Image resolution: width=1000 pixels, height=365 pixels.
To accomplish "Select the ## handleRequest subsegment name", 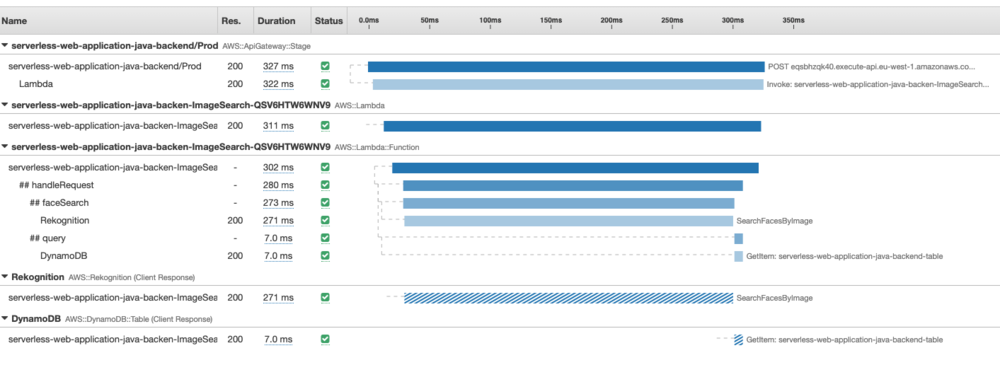I will click(57, 185).
